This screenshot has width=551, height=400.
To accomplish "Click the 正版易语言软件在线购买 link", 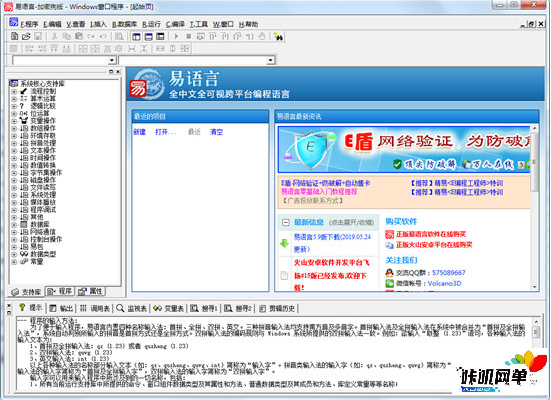I will coord(431,234).
